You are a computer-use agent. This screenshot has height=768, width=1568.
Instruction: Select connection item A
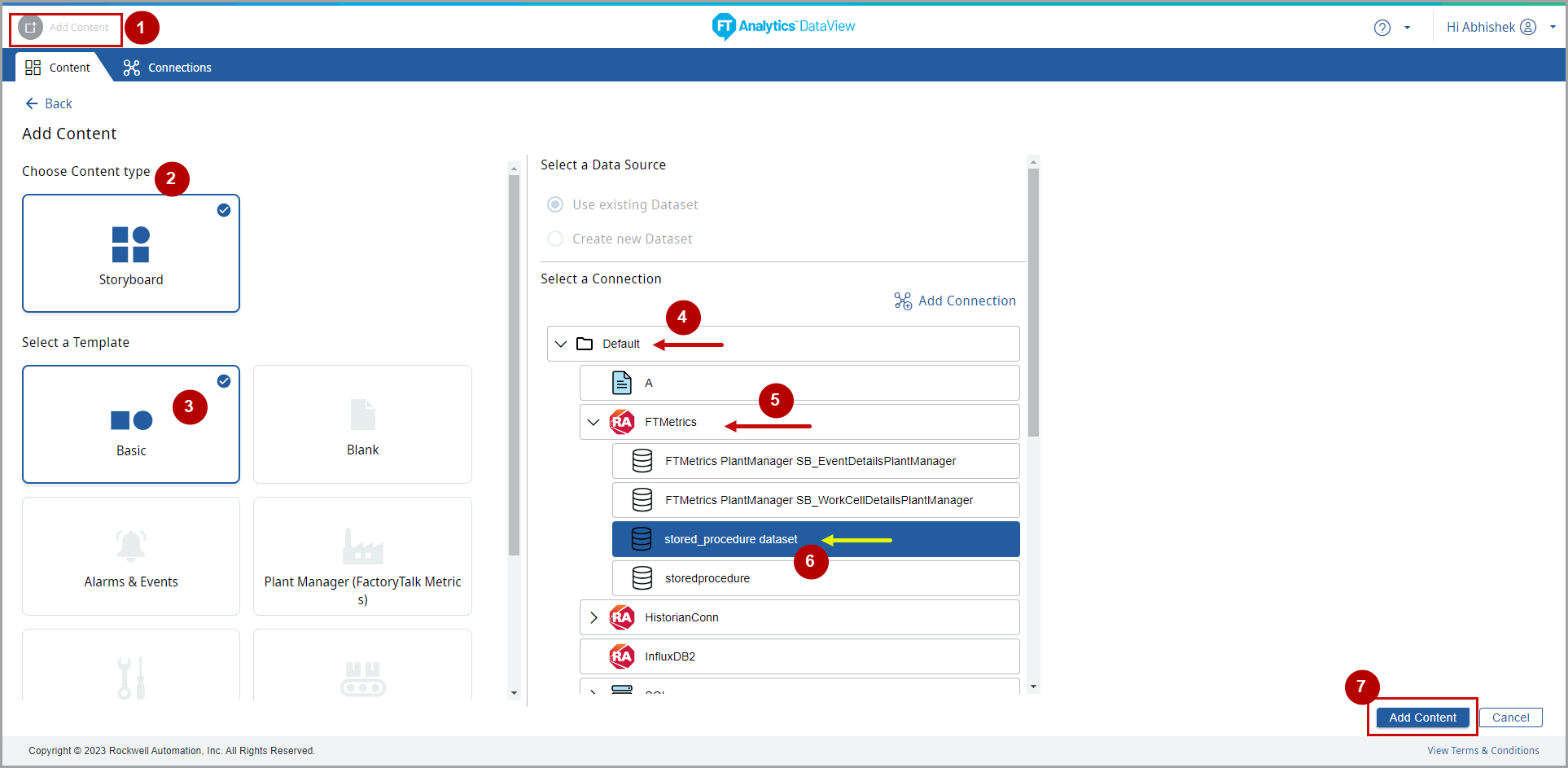799,383
